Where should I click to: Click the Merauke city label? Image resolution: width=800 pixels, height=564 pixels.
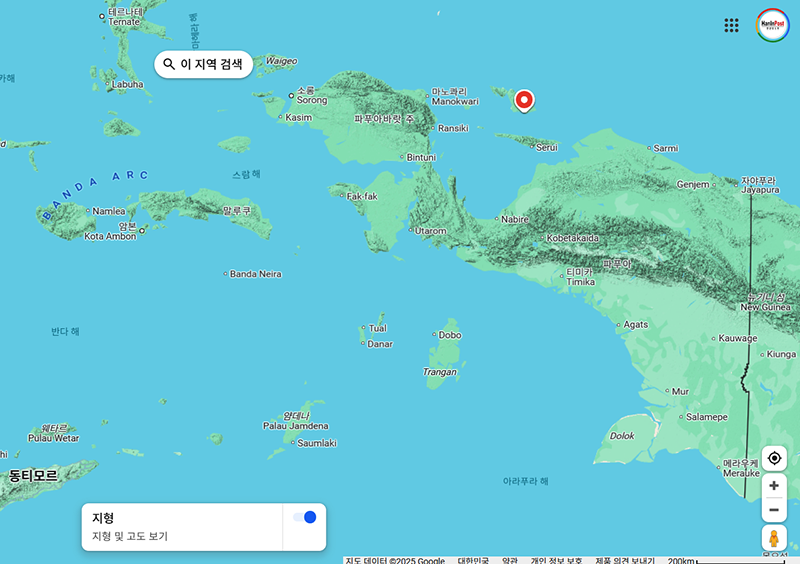pyautogui.click(x=741, y=472)
